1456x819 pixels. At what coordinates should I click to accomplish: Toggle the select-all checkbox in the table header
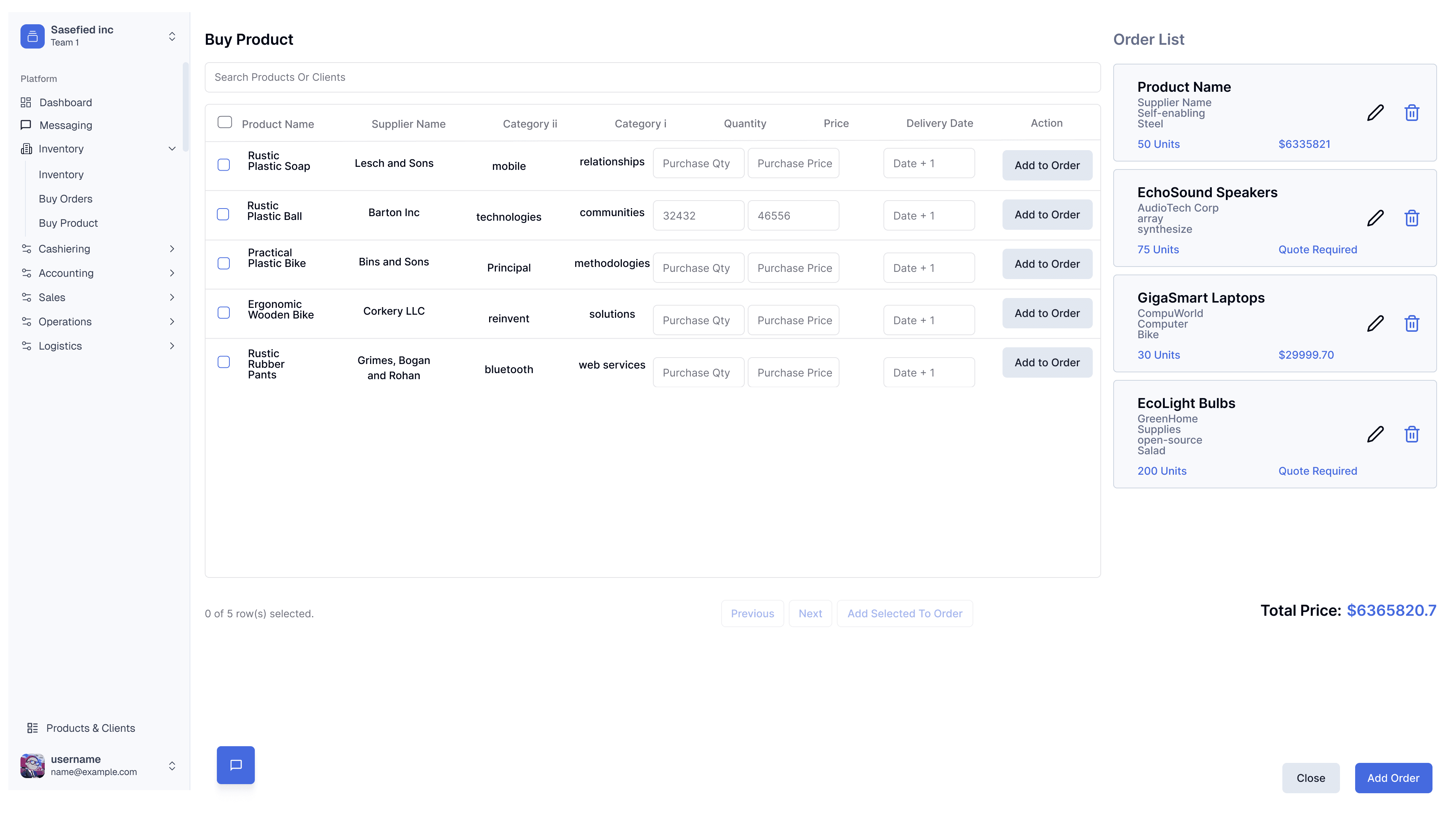[x=224, y=122]
